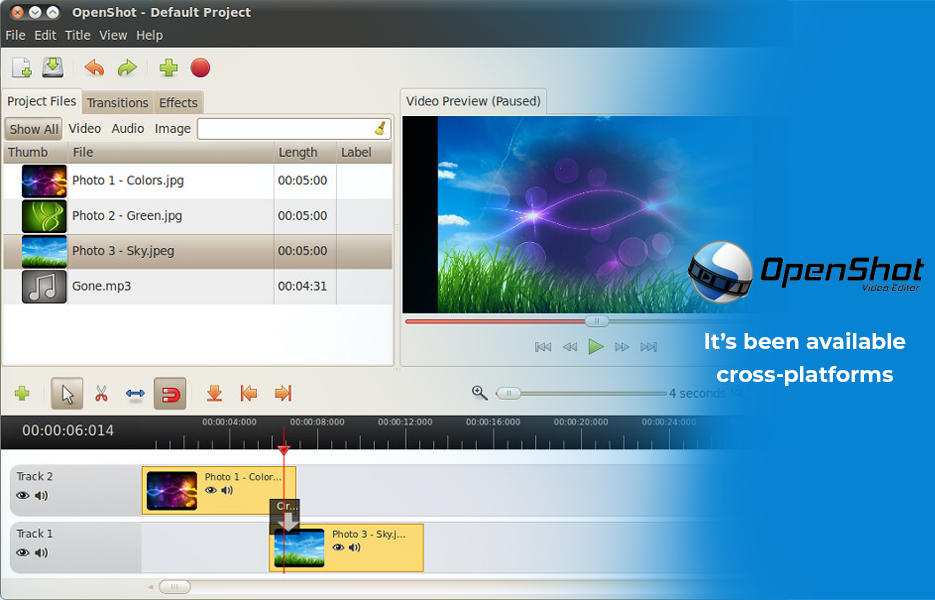
Task: Toggle speaker on Photo 1 - Color clip
Action: [227, 490]
